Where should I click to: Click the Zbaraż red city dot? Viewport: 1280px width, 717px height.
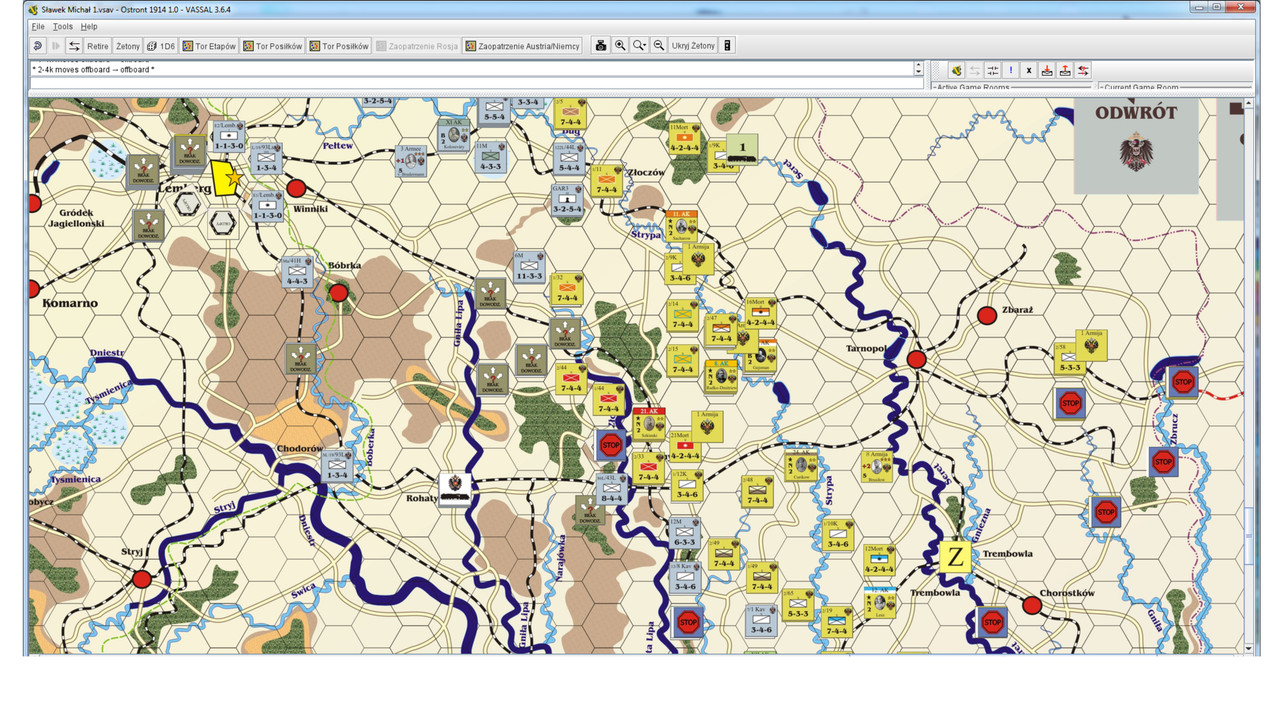coord(987,316)
